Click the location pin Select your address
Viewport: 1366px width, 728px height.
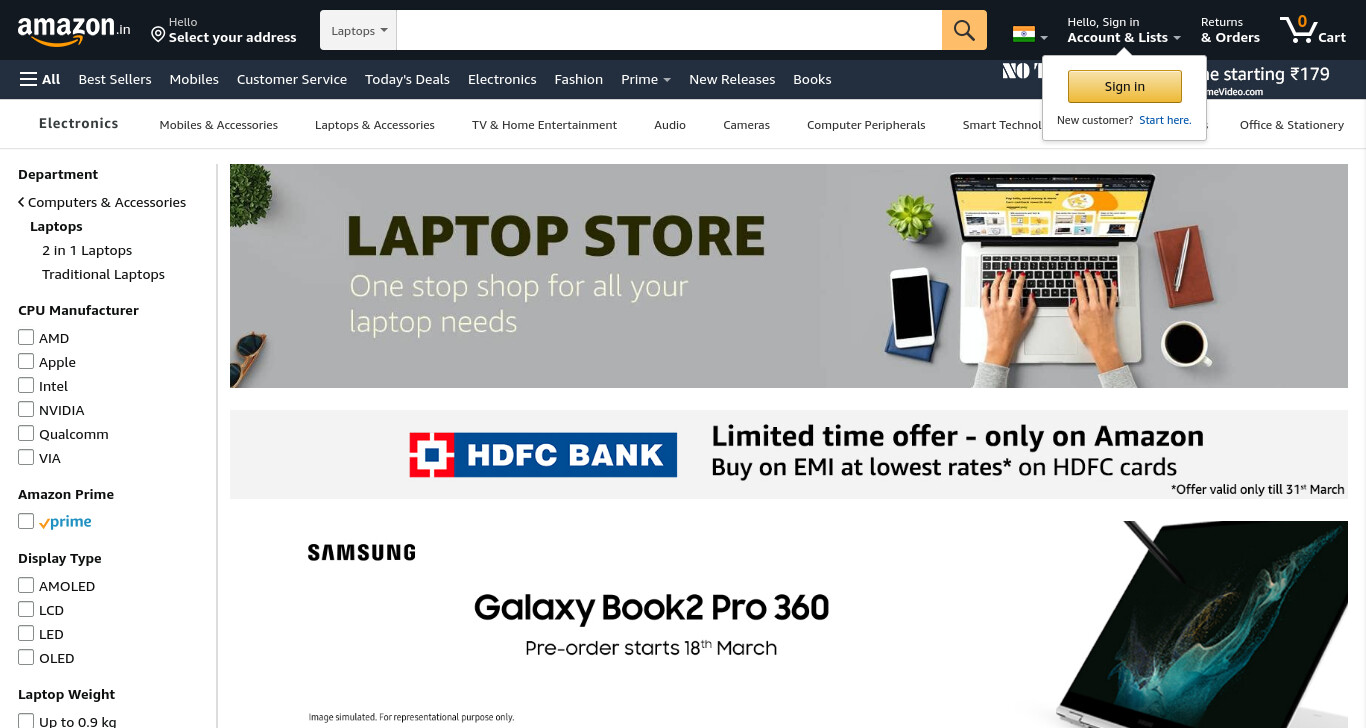(223, 30)
